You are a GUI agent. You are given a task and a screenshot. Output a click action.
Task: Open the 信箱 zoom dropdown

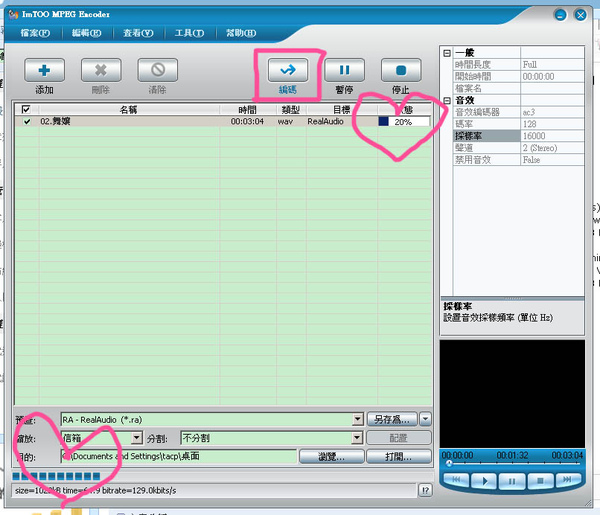pyautogui.click(x=137, y=438)
